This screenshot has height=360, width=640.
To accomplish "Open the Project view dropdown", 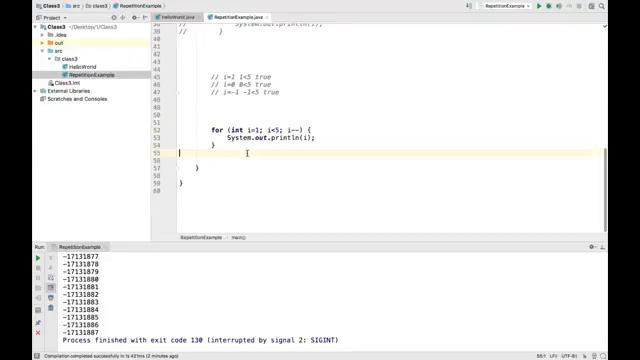I will pos(51,18).
